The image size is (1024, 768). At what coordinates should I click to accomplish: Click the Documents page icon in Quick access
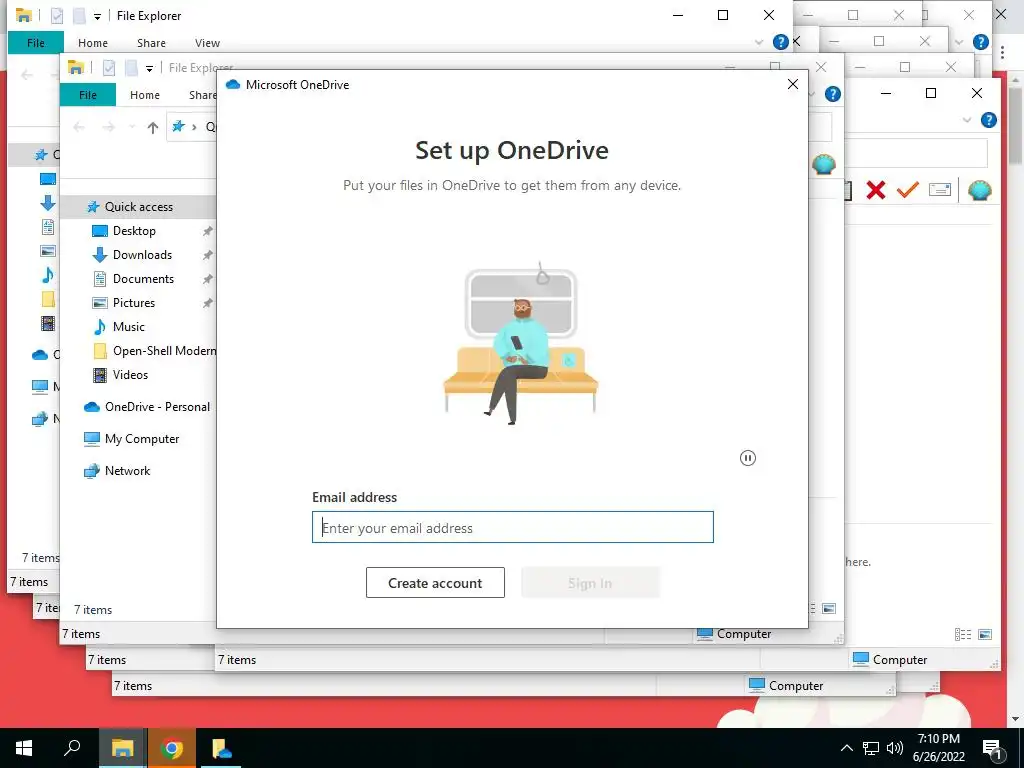(x=100, y=279)
